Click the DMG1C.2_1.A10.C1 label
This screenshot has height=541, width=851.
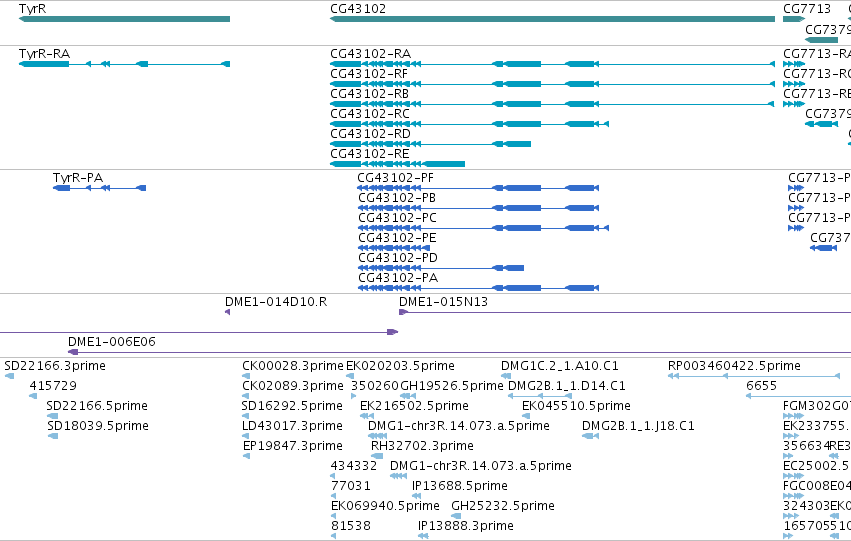[x=560, y=366]
